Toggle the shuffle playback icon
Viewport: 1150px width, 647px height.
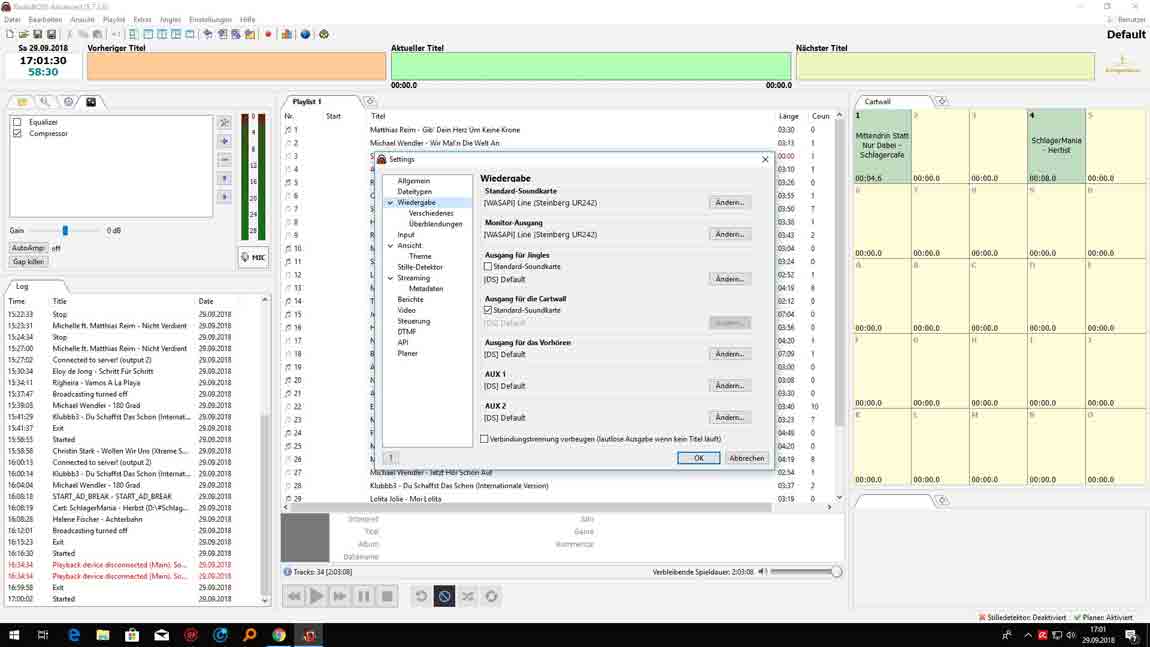pyautogui.click(x=467, y=596)
